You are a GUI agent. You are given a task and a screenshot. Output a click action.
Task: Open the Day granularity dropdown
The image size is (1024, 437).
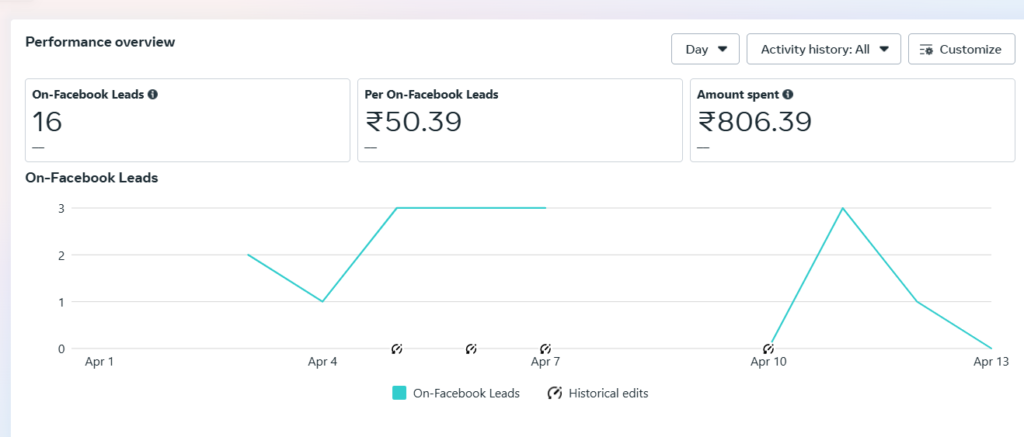[x=705, y=49]
